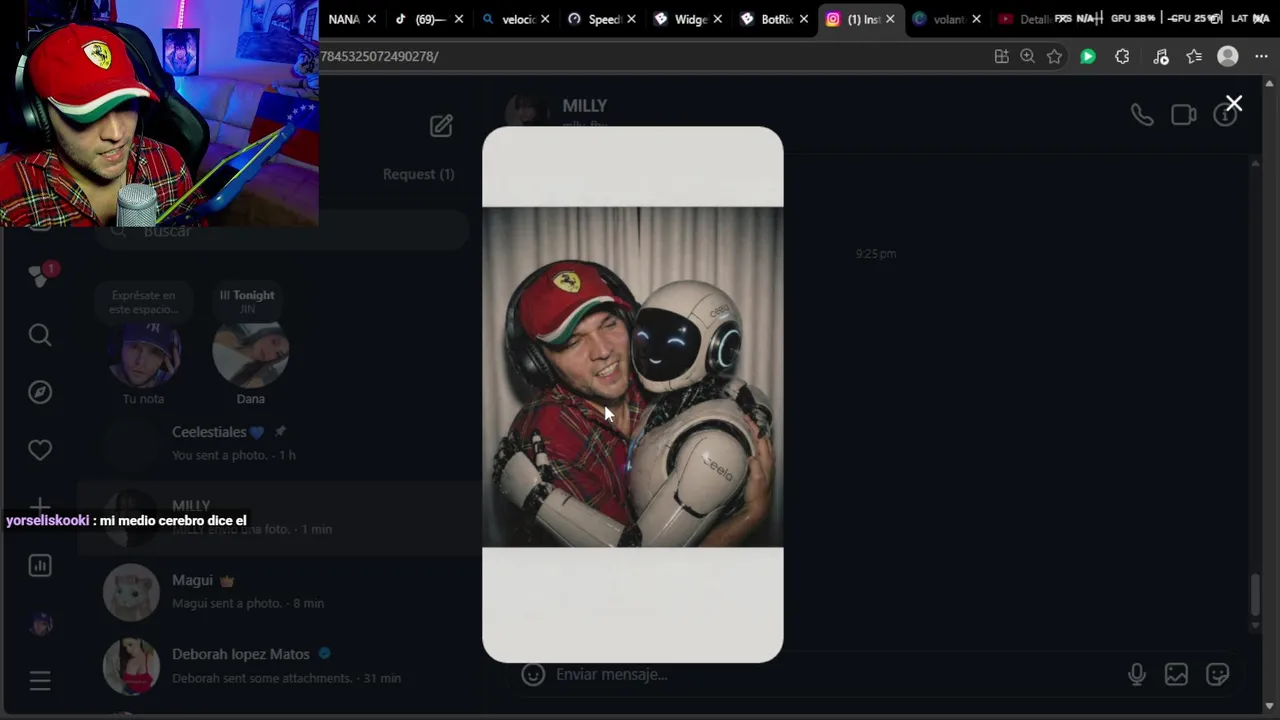The image size is (1280, 720).
Task: Open browser profile menu
Action: 1228,56
